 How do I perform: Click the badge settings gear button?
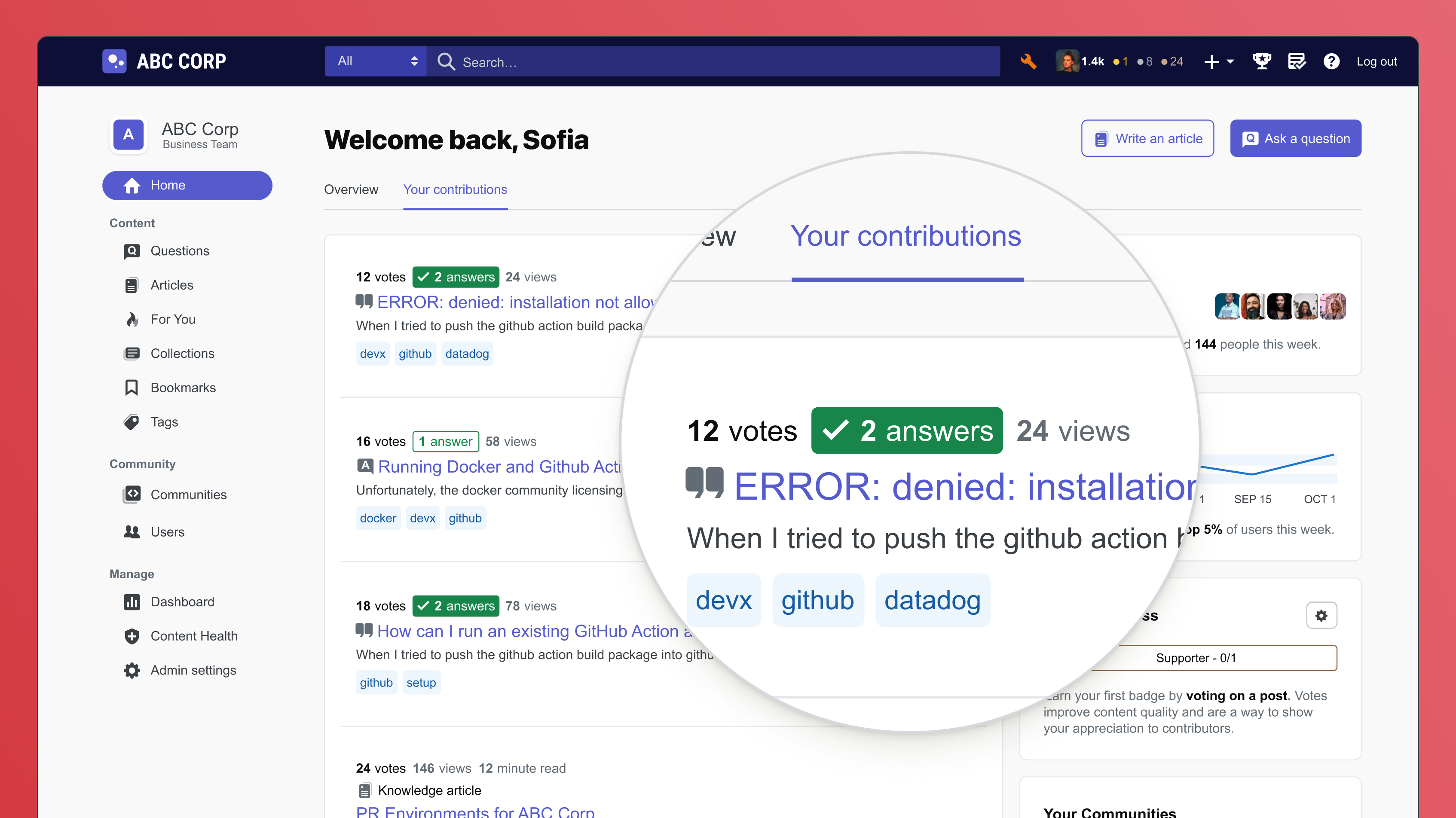point(1321,615)
